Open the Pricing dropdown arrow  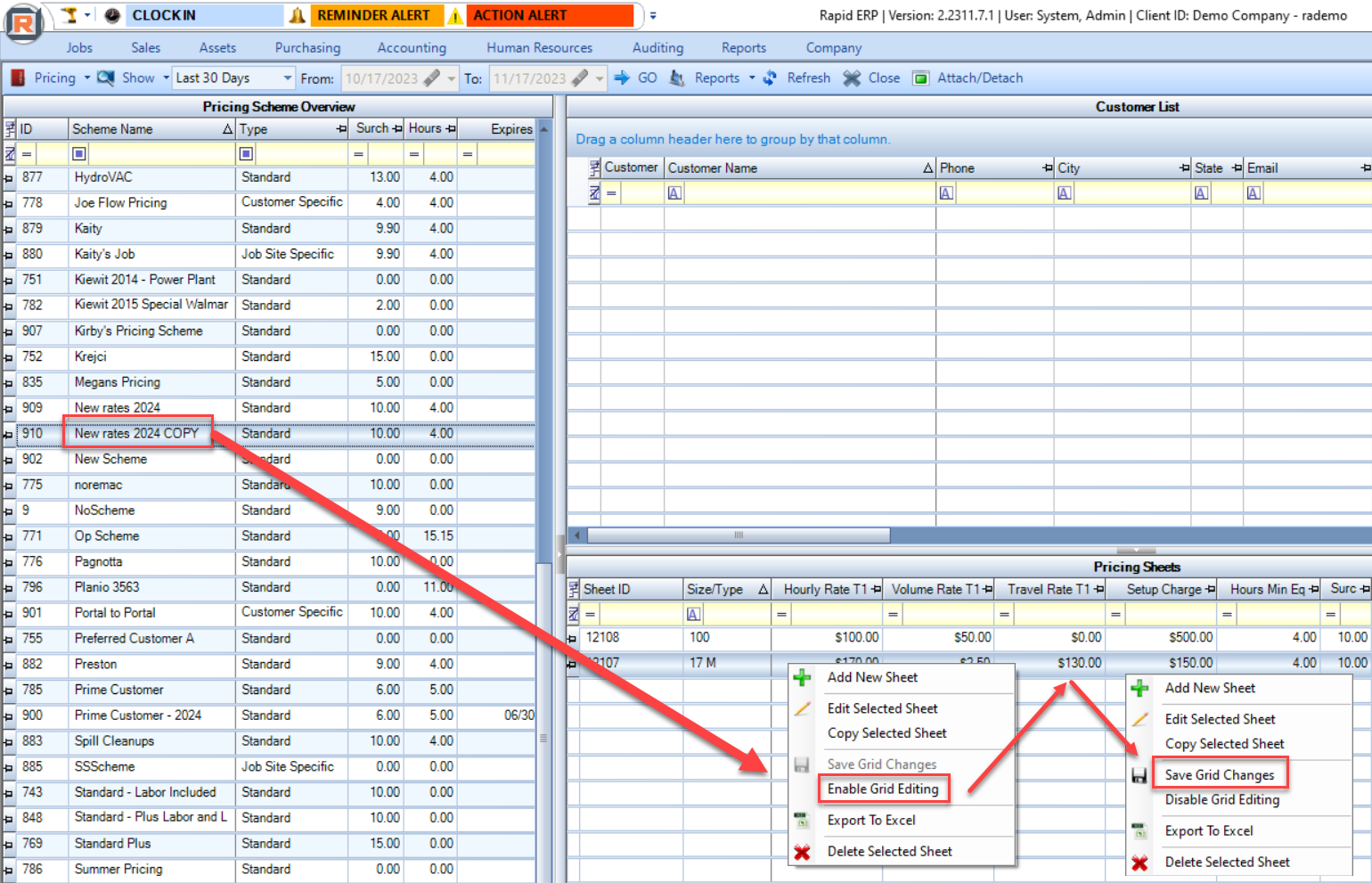click(x=87, y=78)
